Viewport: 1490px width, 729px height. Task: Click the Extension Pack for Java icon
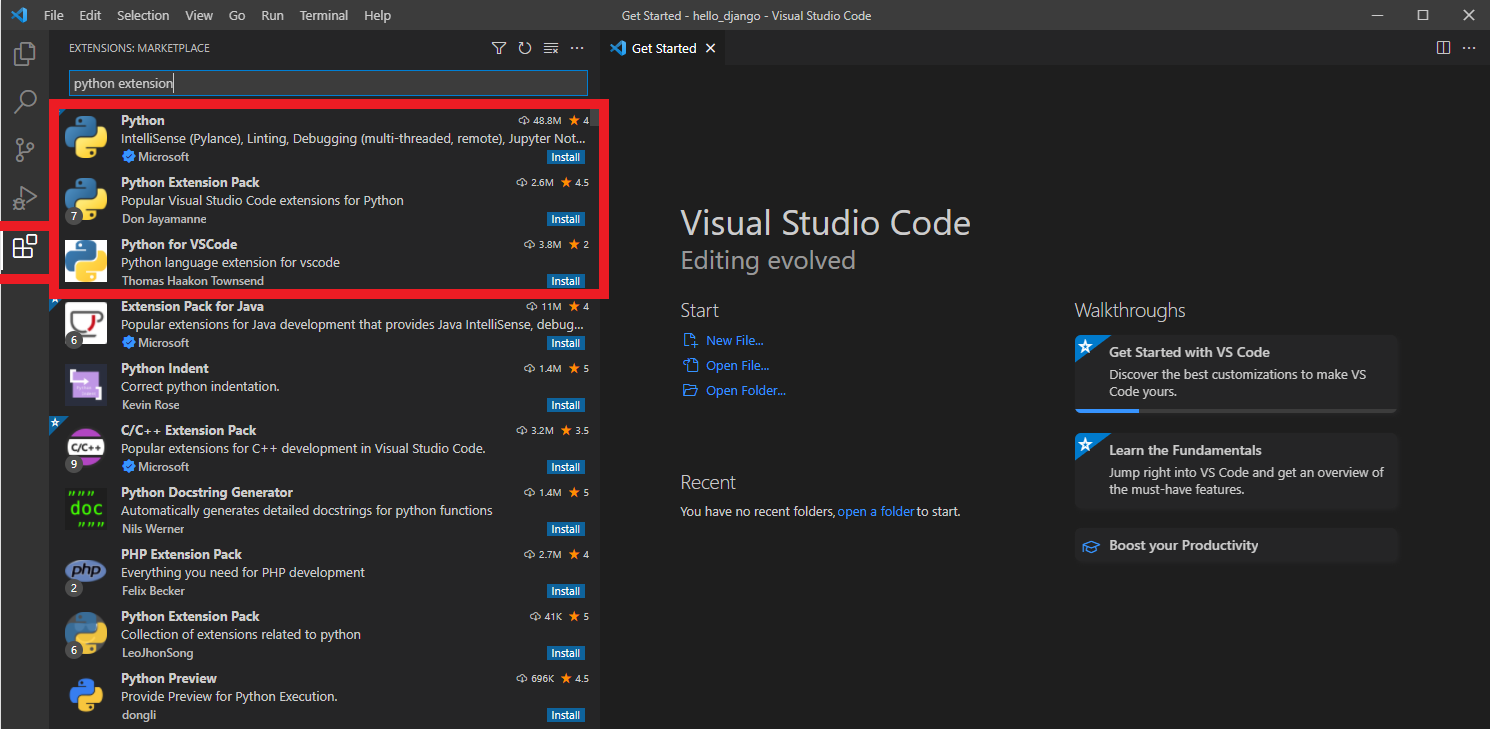click(x=86, y=324)
